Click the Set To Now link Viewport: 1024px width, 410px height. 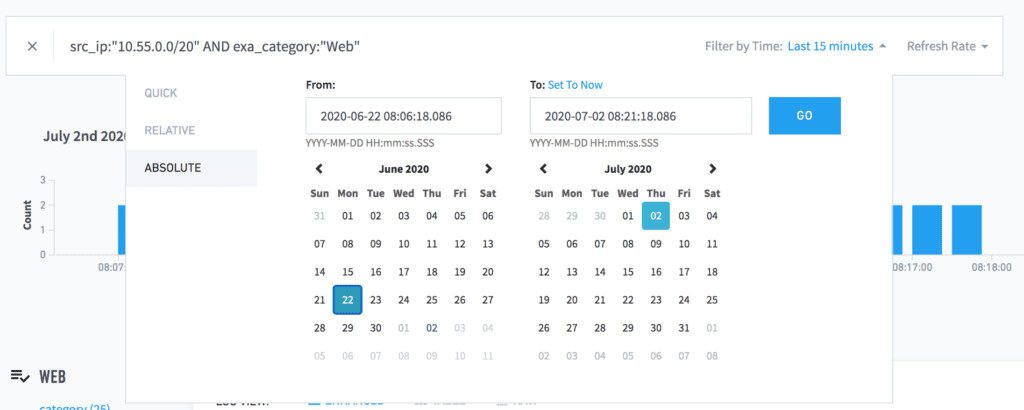[x=575, y=85]
